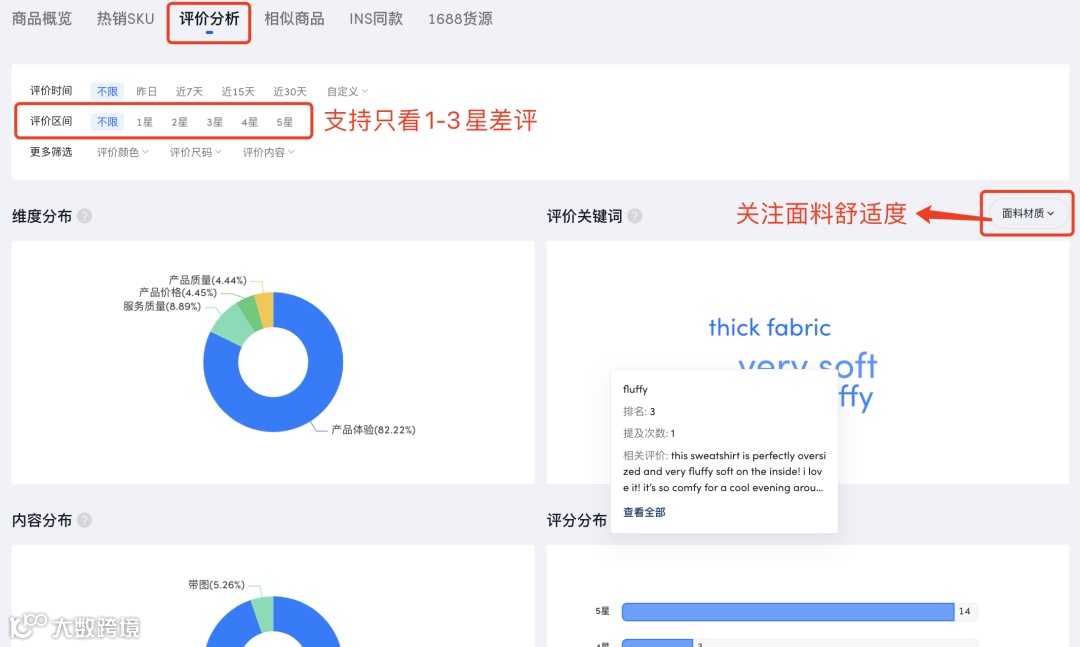
Task: Click the light green 服务质量 donut segment
Action: click(x=231, y=324)
